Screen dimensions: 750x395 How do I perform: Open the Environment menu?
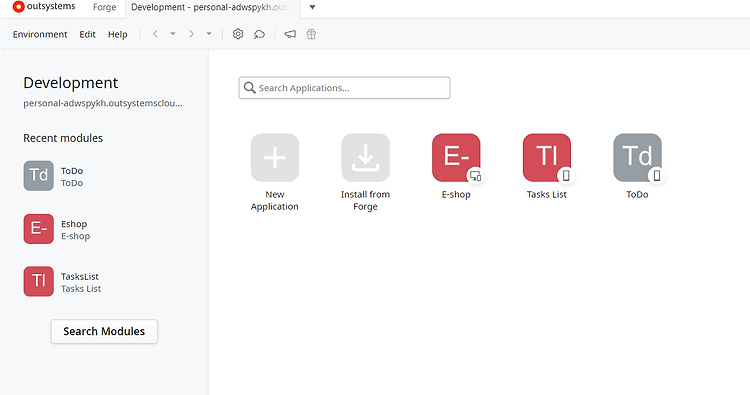[x=40, y=34]
